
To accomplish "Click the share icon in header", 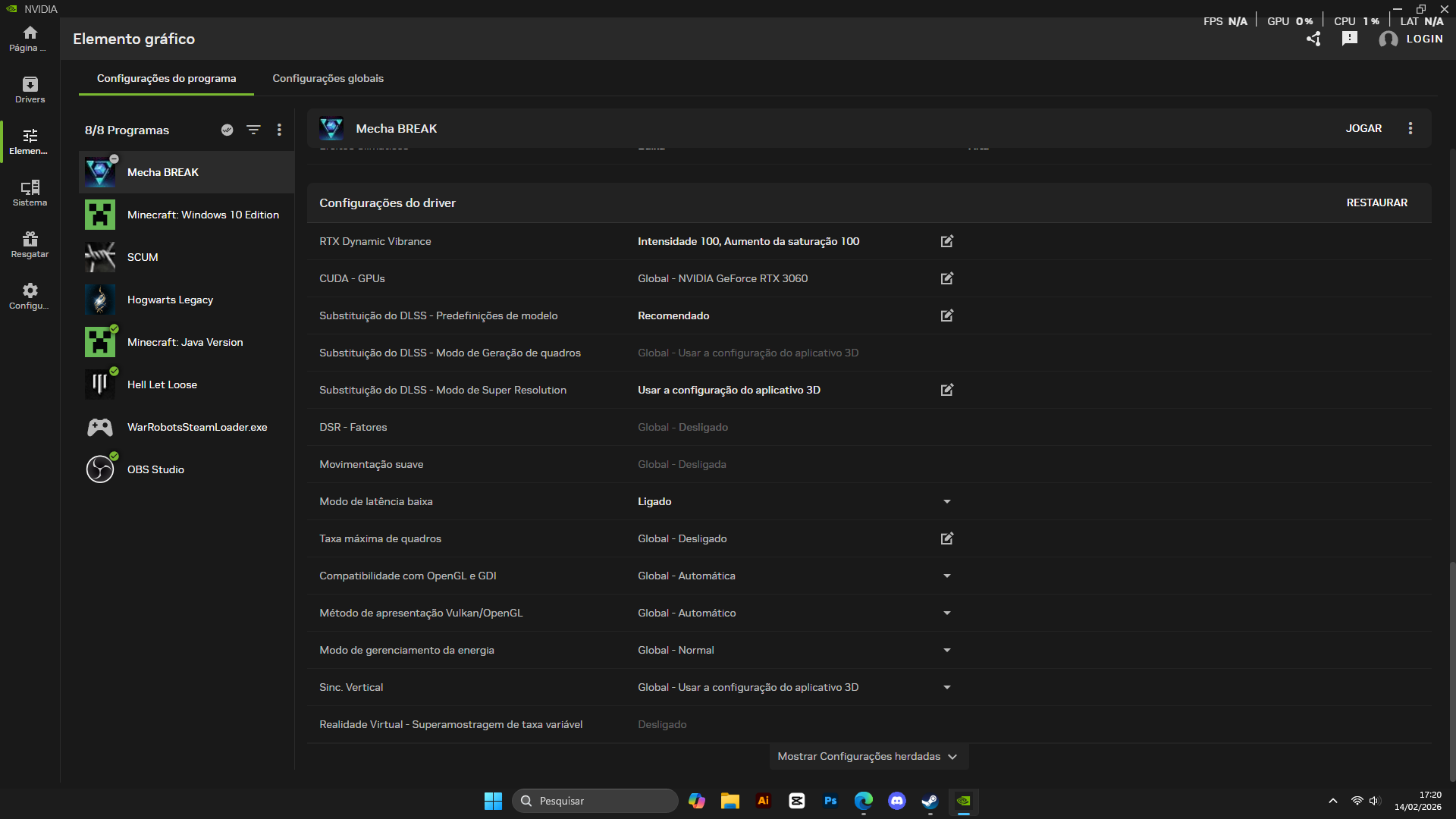I will 1313,39.
